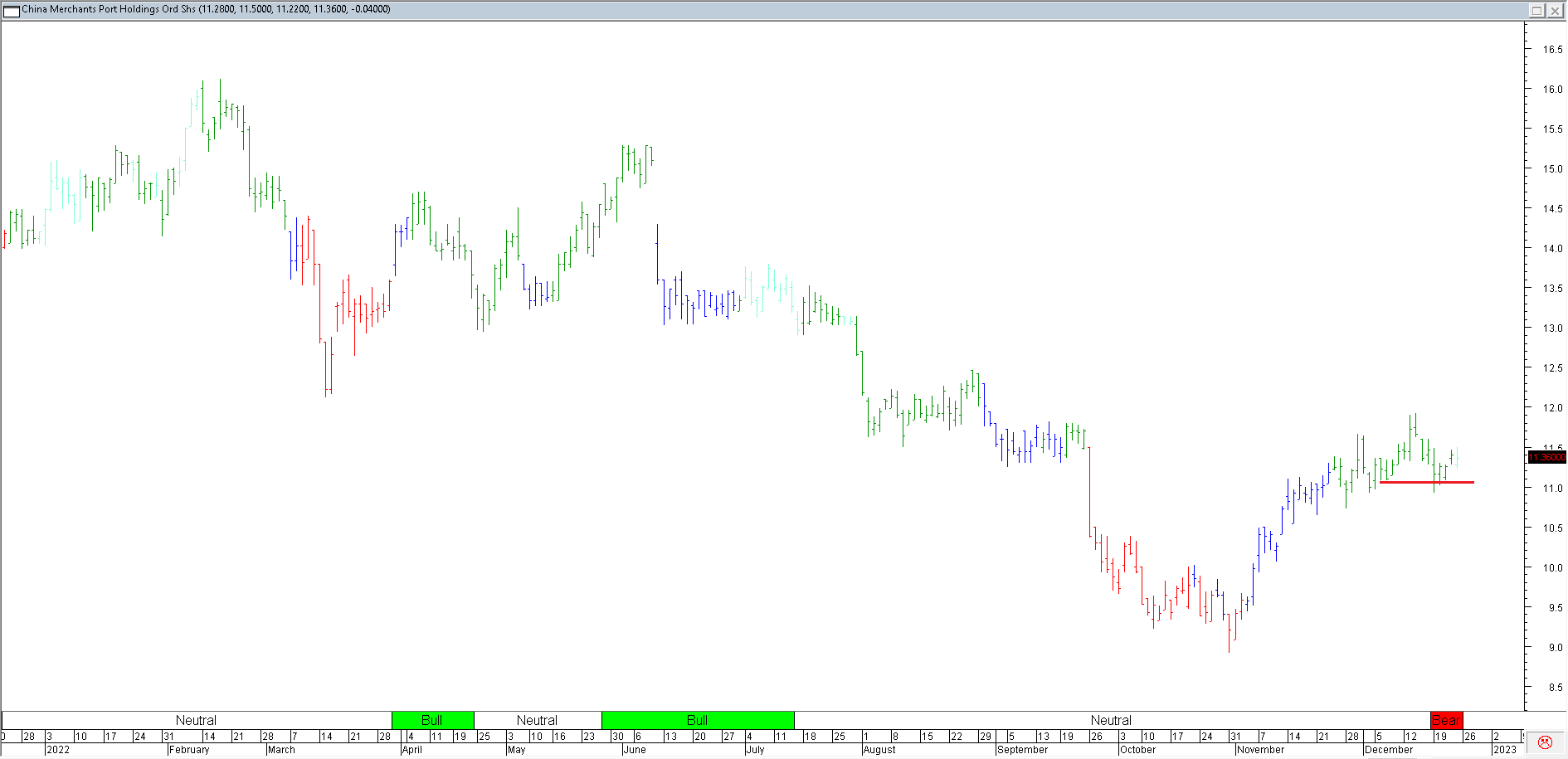1568x759 pixels.
Task: Click the September label on the date axis
Action: coord(1023,750)
